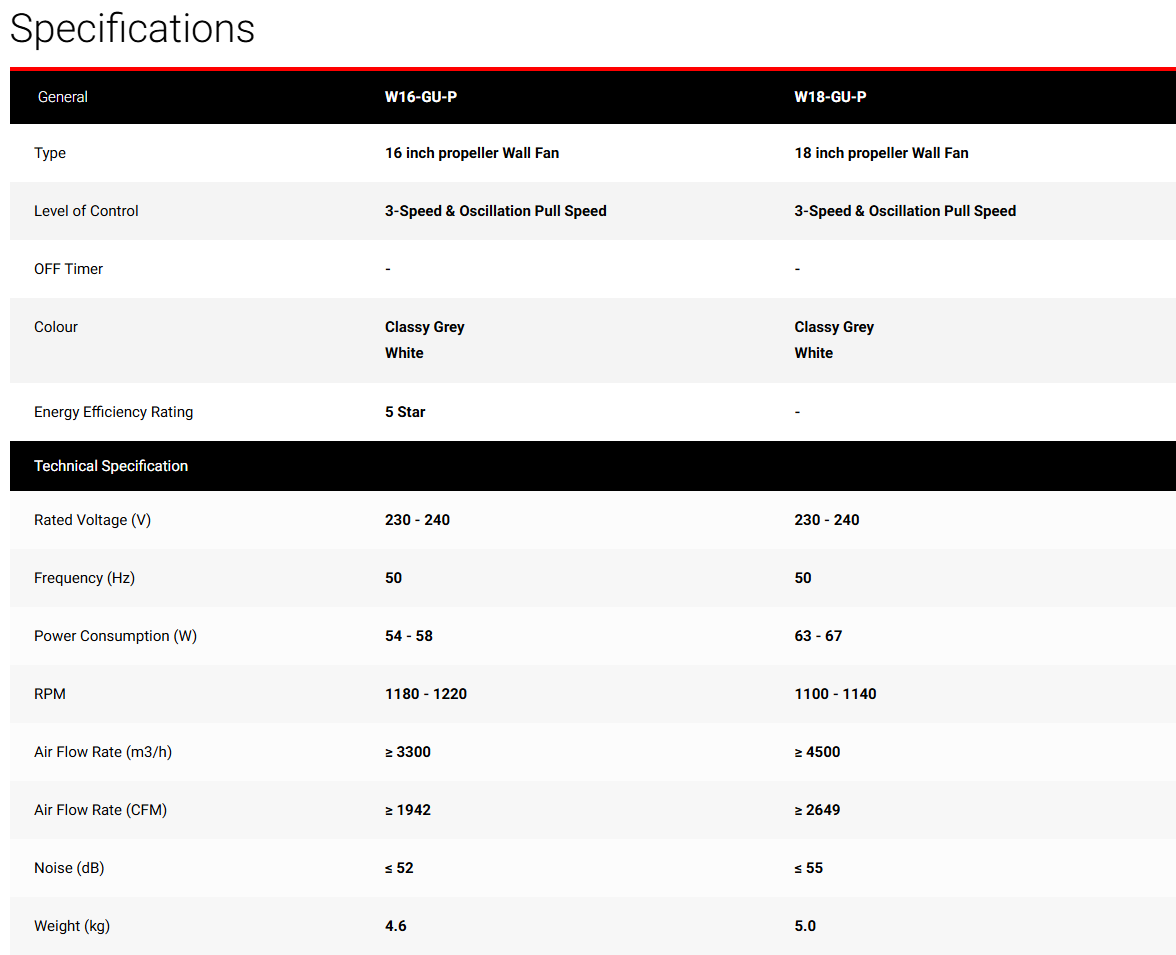The width and height of the screenshot is (1176, 955).
Task: Click the '≥ 3300' air flow value
Action: coord(408,752)
